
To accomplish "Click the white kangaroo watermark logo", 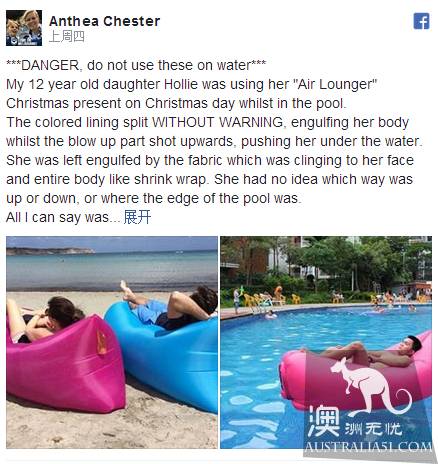I will tap(370, 387).
